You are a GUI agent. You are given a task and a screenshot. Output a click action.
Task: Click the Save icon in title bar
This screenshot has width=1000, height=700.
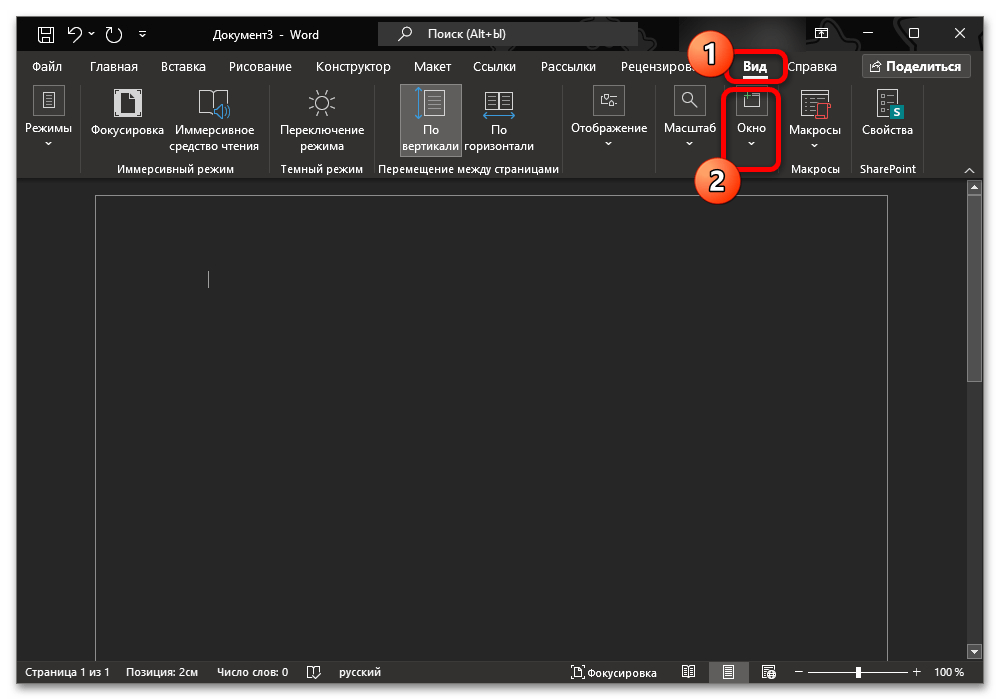[46, 34]
